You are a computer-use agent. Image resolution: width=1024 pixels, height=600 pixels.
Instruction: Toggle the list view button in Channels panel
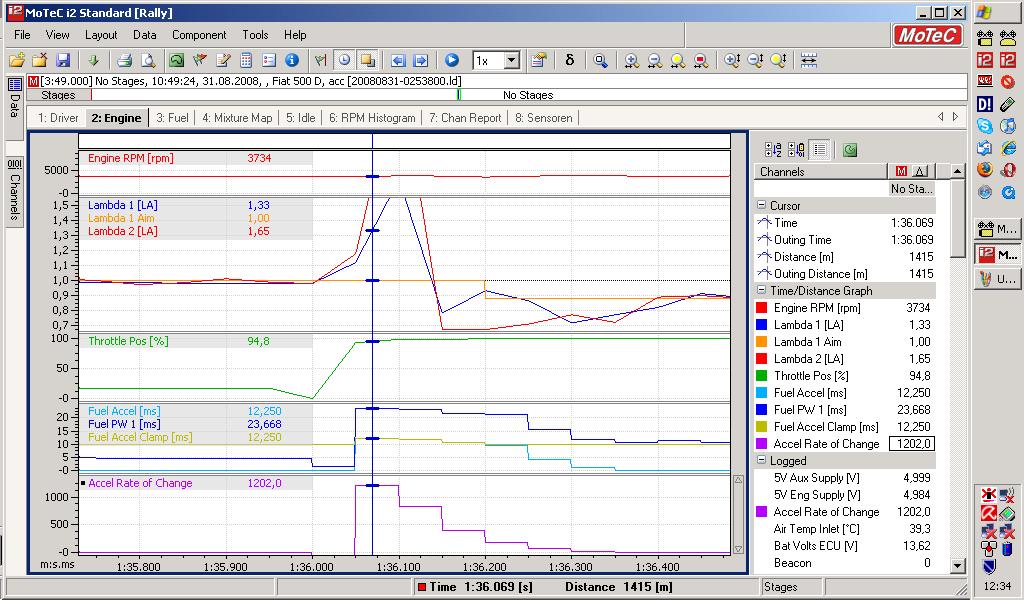coord(820,150)
